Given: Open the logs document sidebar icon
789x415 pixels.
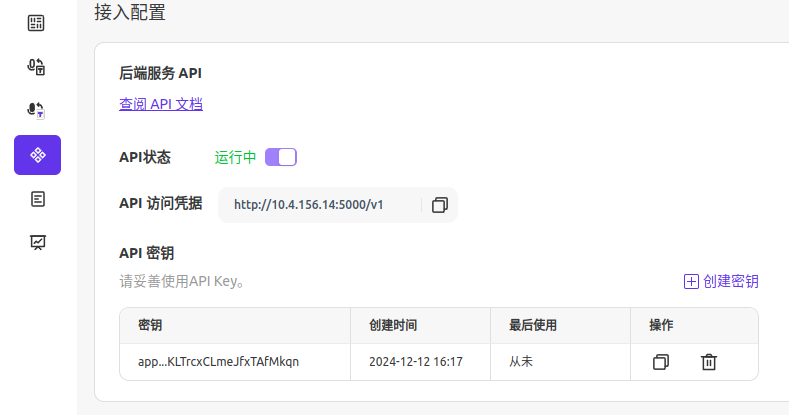Looking at the screenshot, I should point(38,199).
